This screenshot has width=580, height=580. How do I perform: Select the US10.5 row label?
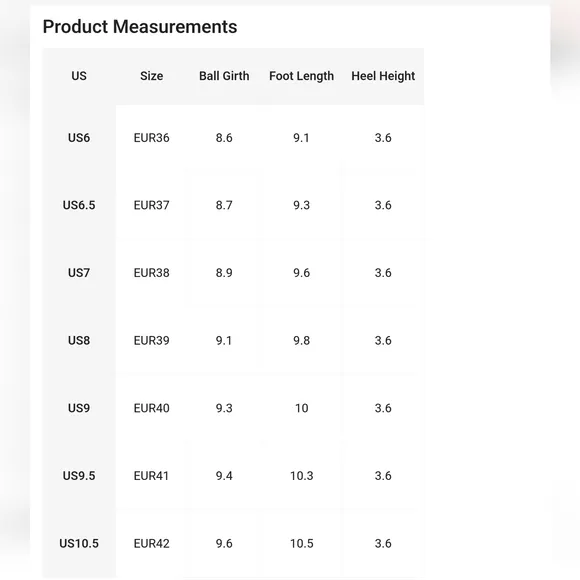click(x=79, y=543)
